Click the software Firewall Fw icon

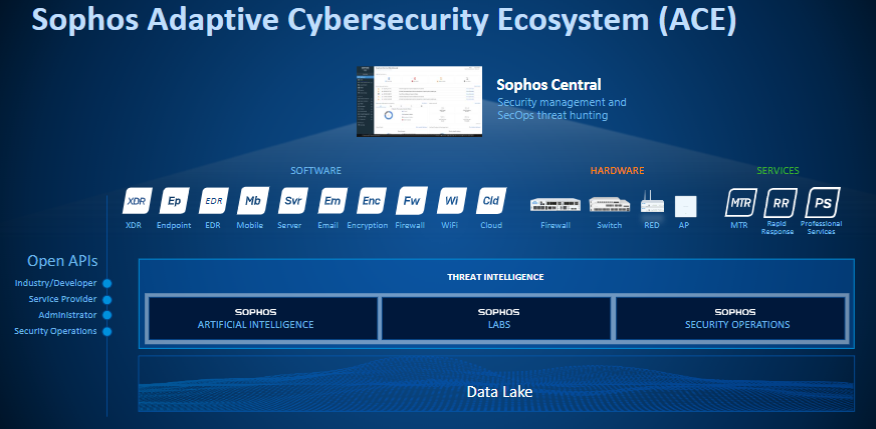coord(411,201)
